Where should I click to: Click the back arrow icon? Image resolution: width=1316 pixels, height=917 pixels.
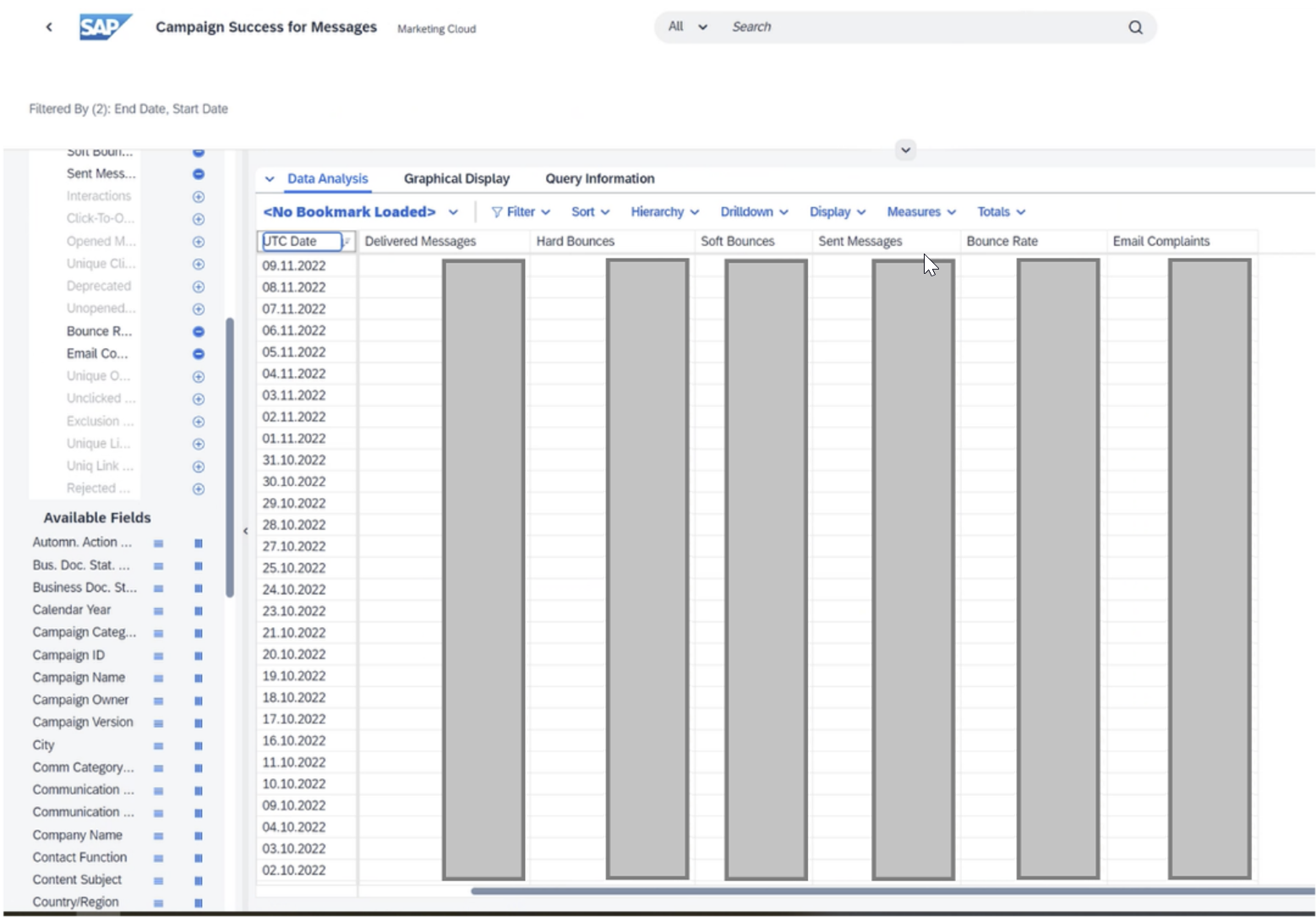point(49,27)
